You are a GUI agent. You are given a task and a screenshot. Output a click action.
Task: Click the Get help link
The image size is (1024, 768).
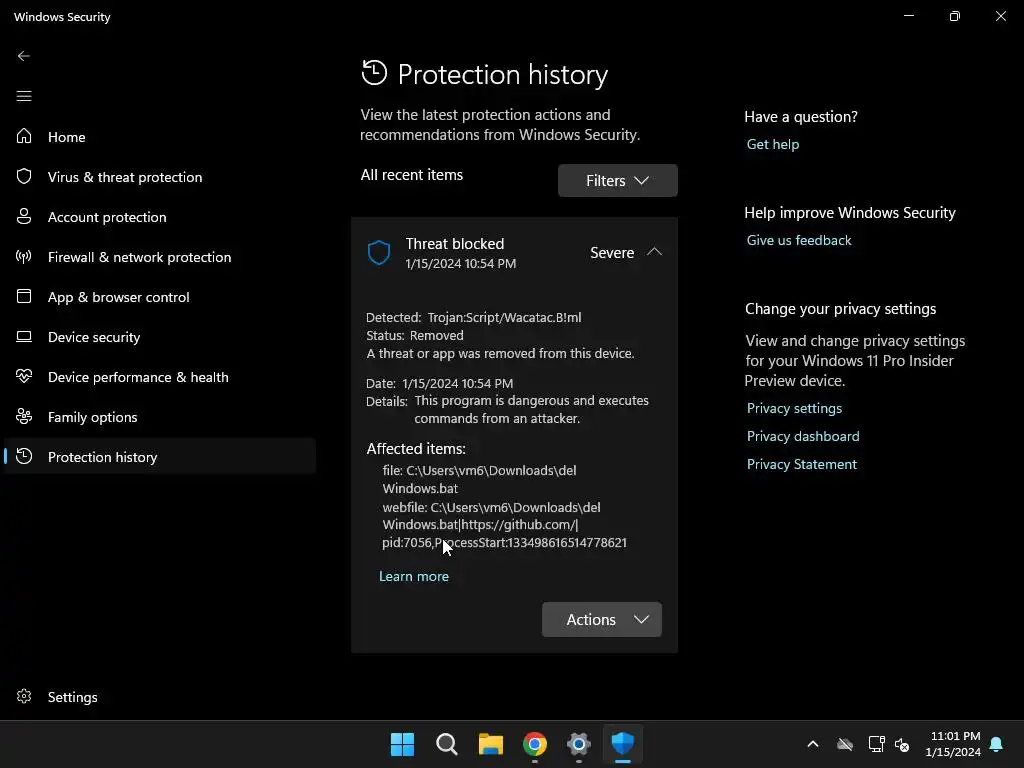pyautogui.click(x=773, y=144)
